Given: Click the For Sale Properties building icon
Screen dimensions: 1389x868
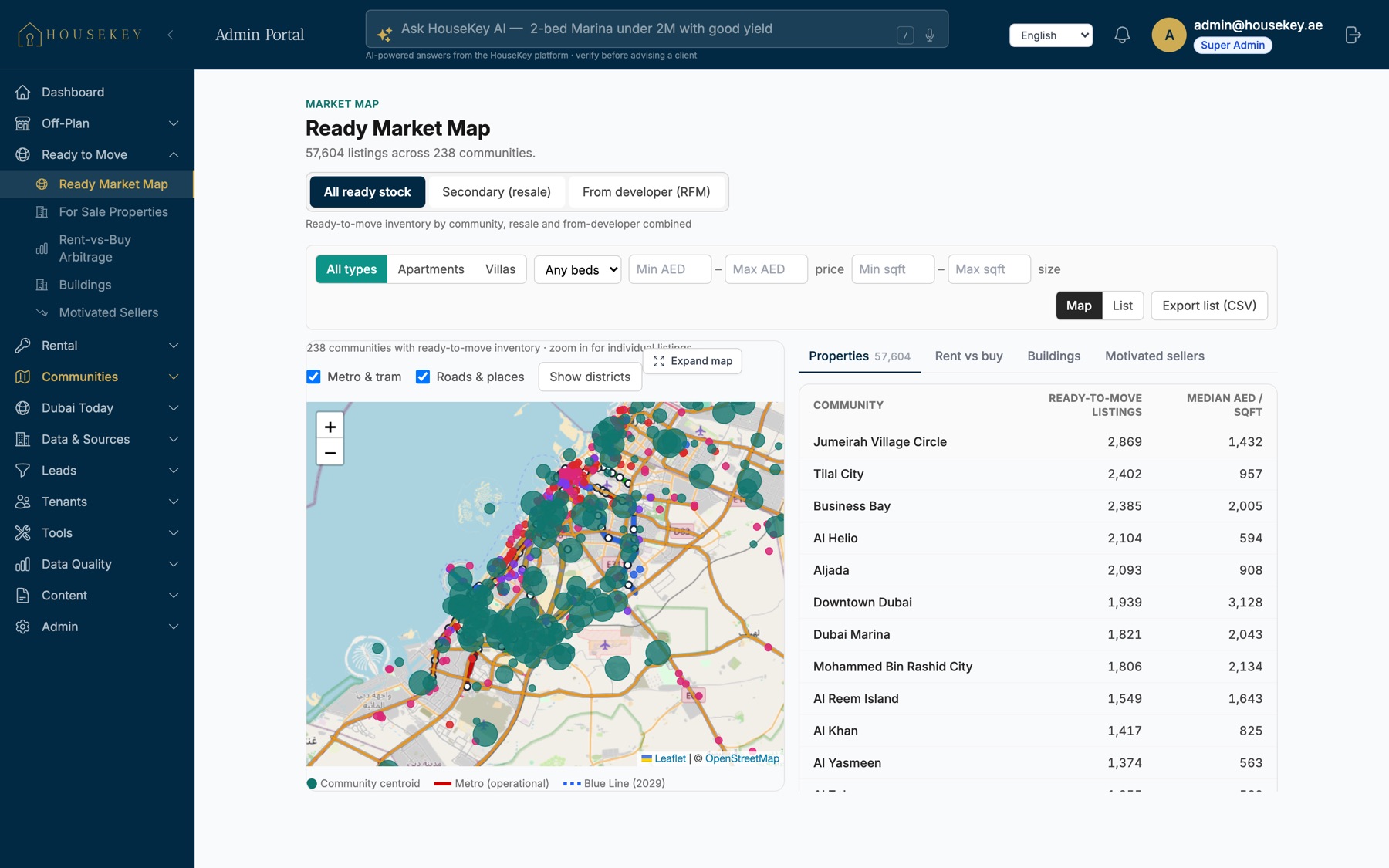Looking at the screenshot, I should [42, 211].
